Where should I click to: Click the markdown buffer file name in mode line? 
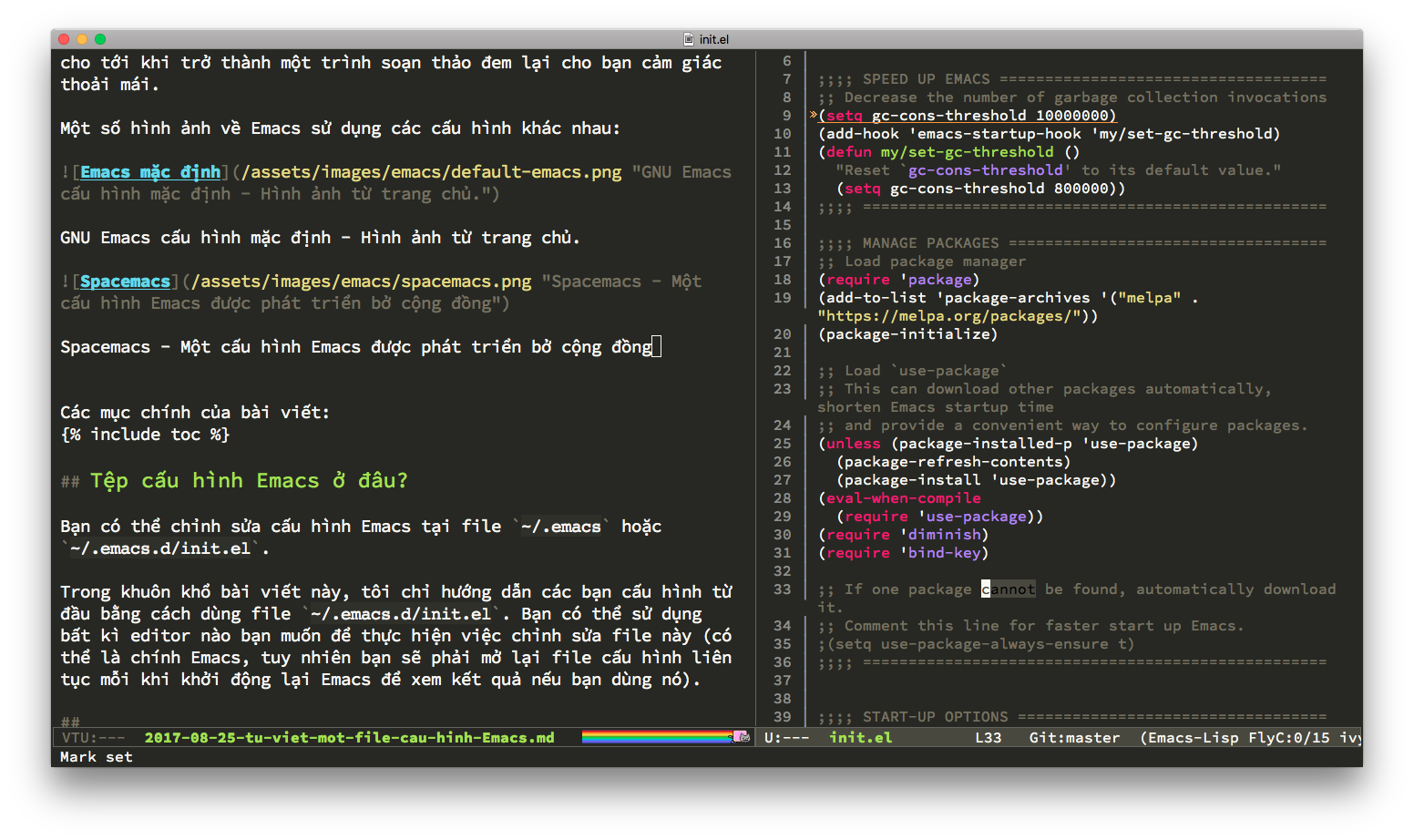(x=349, y=738)
